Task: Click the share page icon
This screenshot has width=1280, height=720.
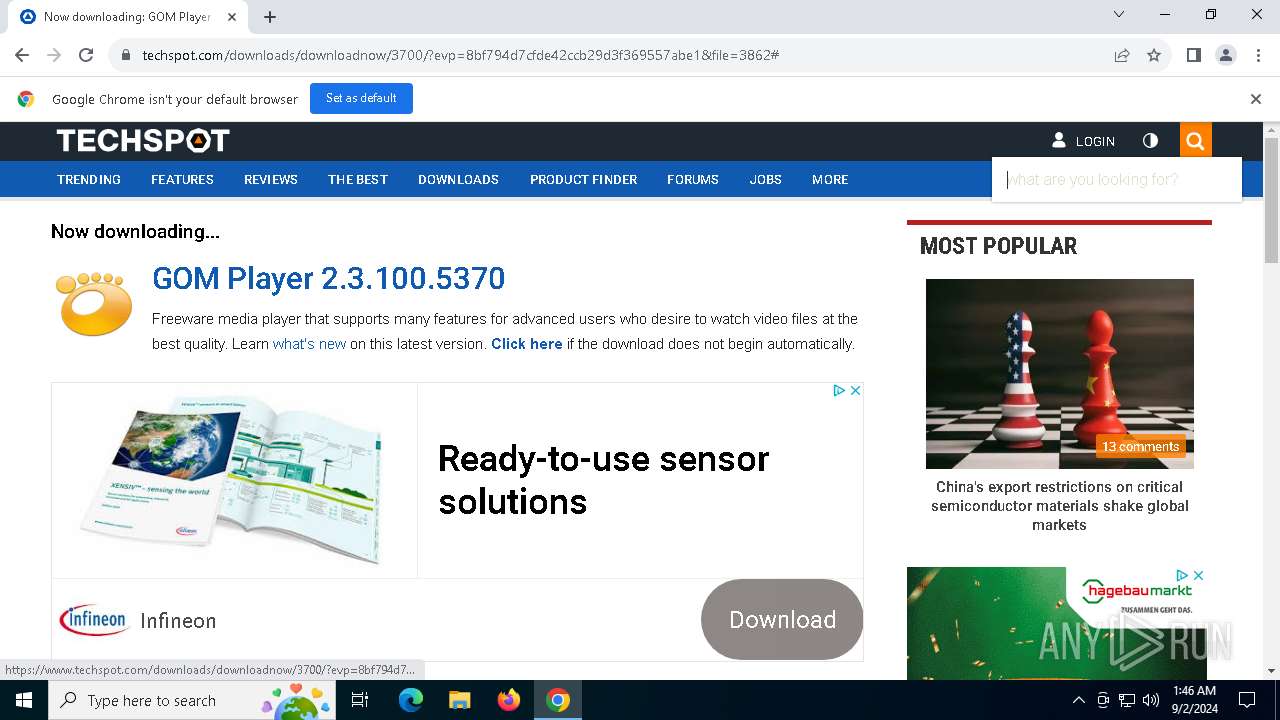Action: click(x=1122, y=55)
